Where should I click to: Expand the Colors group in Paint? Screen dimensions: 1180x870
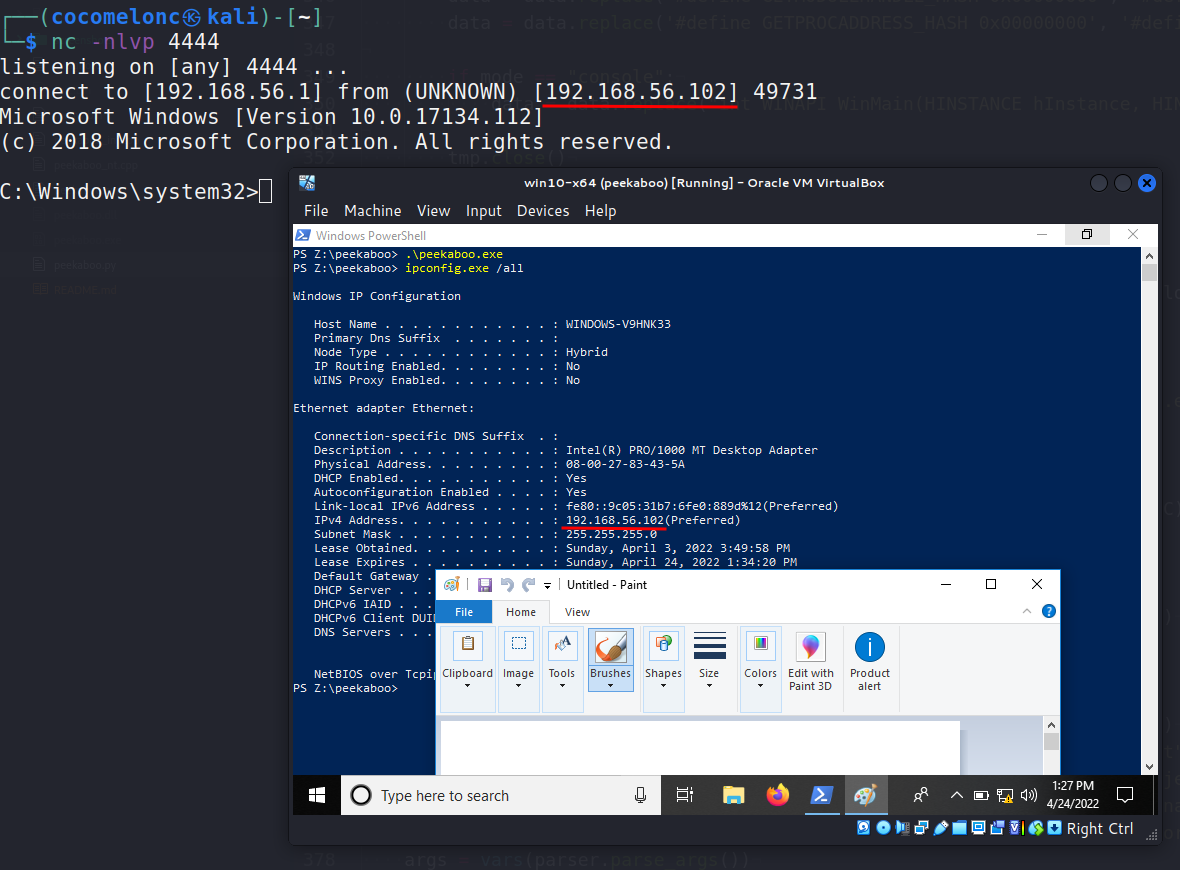pos(761,668)
